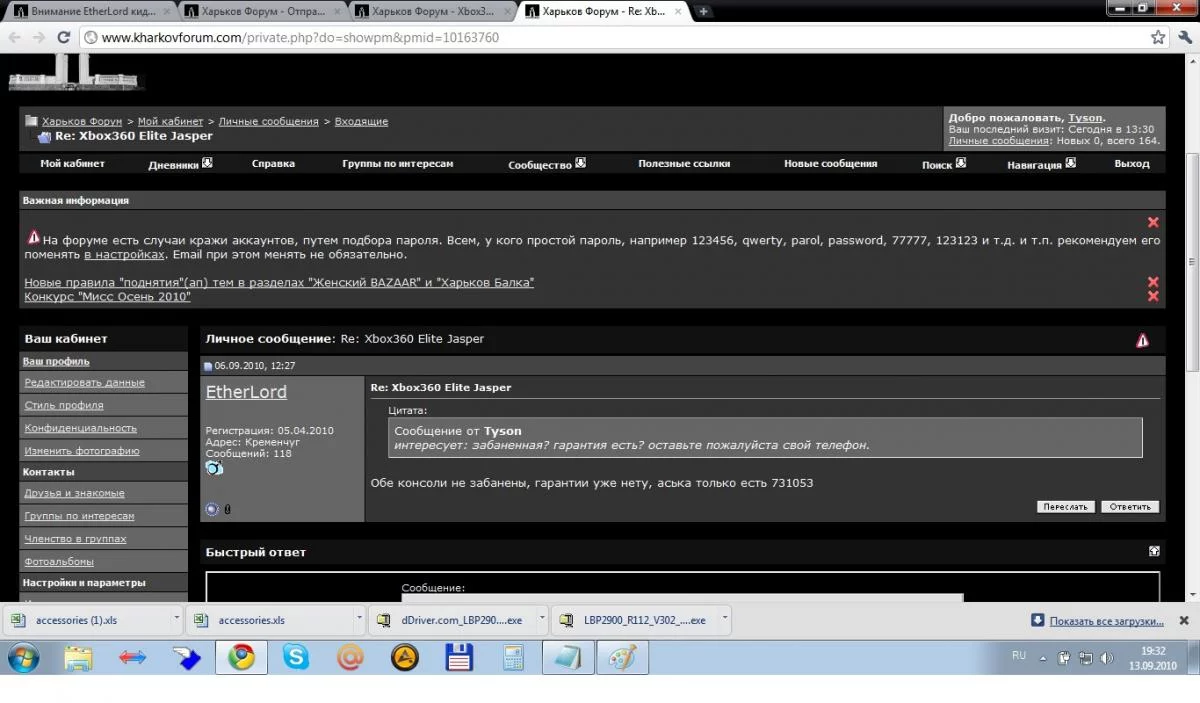Open a new browser tab with plus button
This screenshot has width=1200, height=703.
(x=704, y=11)
